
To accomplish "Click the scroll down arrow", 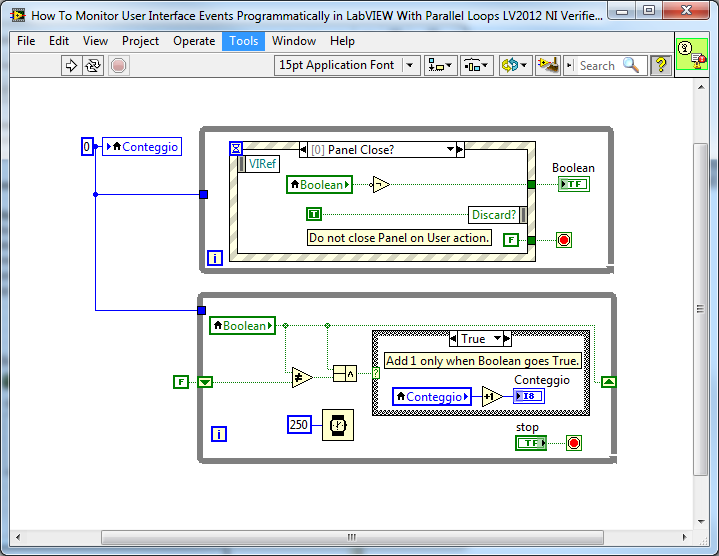I will [701, 521].
